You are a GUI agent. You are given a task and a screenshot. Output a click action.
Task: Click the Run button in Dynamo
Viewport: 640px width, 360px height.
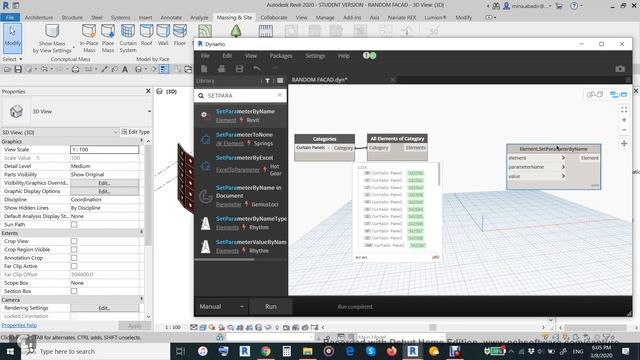click(x=271, y=307)
